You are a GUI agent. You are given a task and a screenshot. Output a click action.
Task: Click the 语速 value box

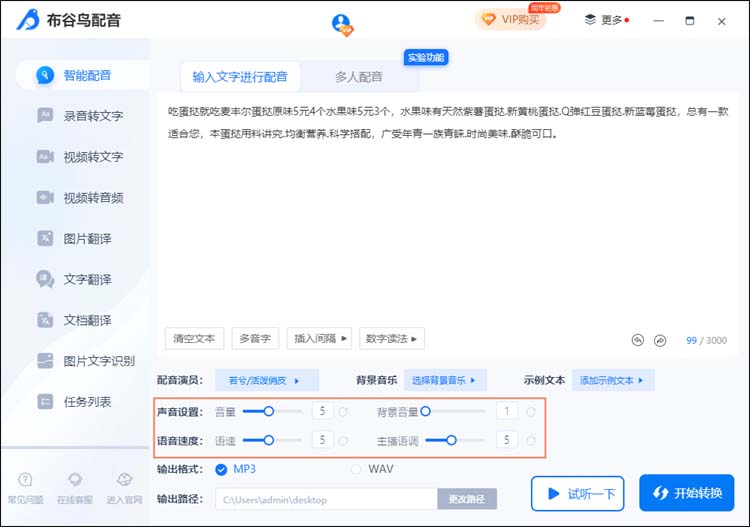tap(322, 439)
